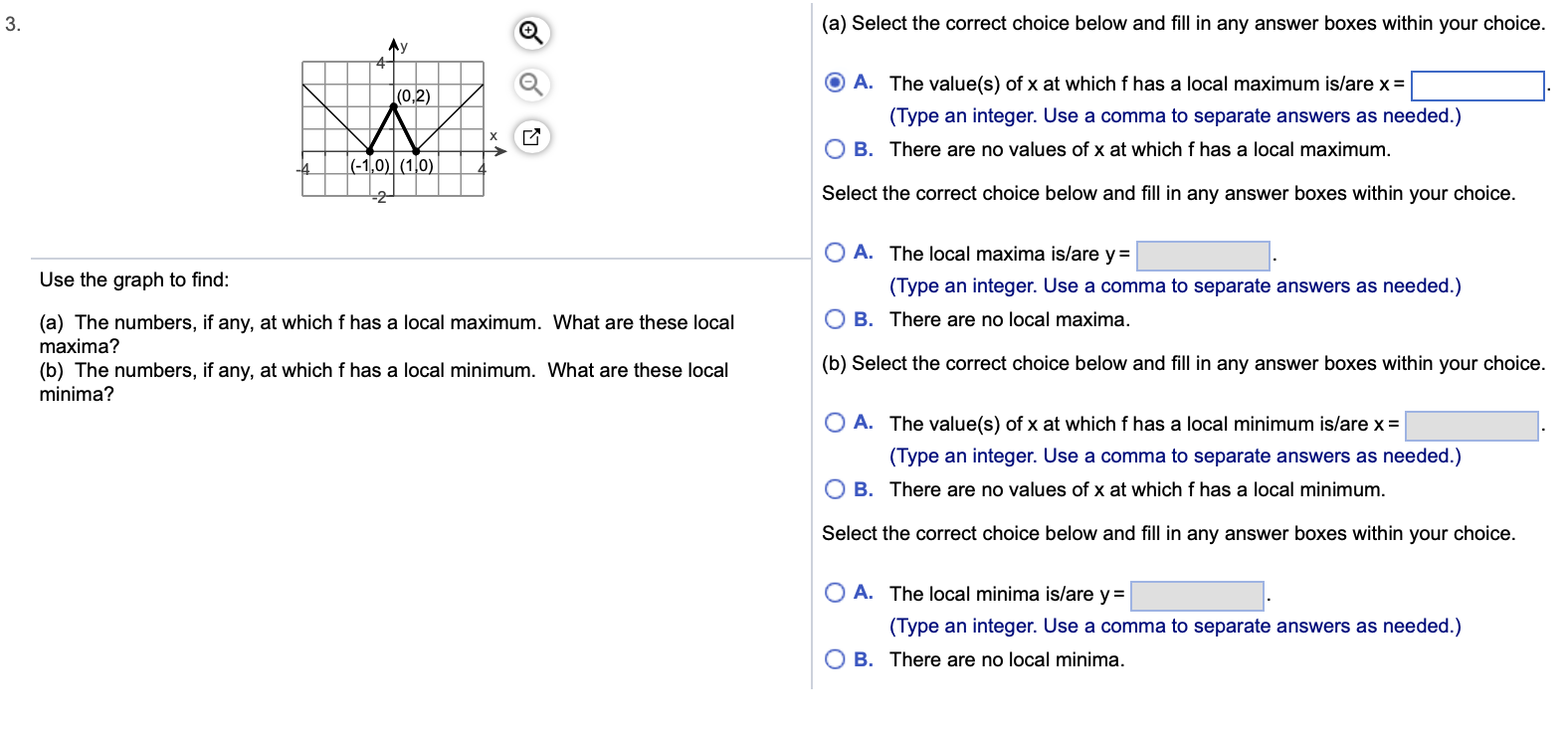Screen dimensions: 1568x730
Task: Select choice B stating there are no local minima
Action: pyautogui.click(x=834, y=658)
